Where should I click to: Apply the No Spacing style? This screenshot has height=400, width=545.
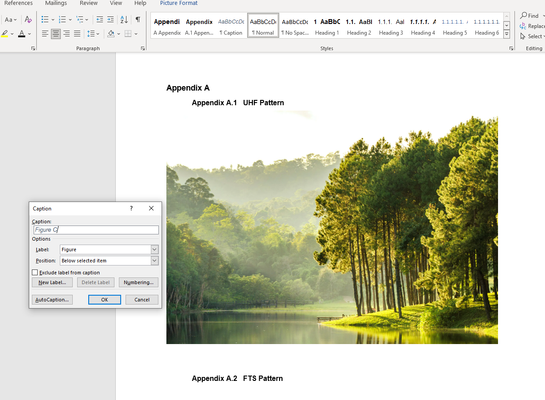click(x=295, y=27)
